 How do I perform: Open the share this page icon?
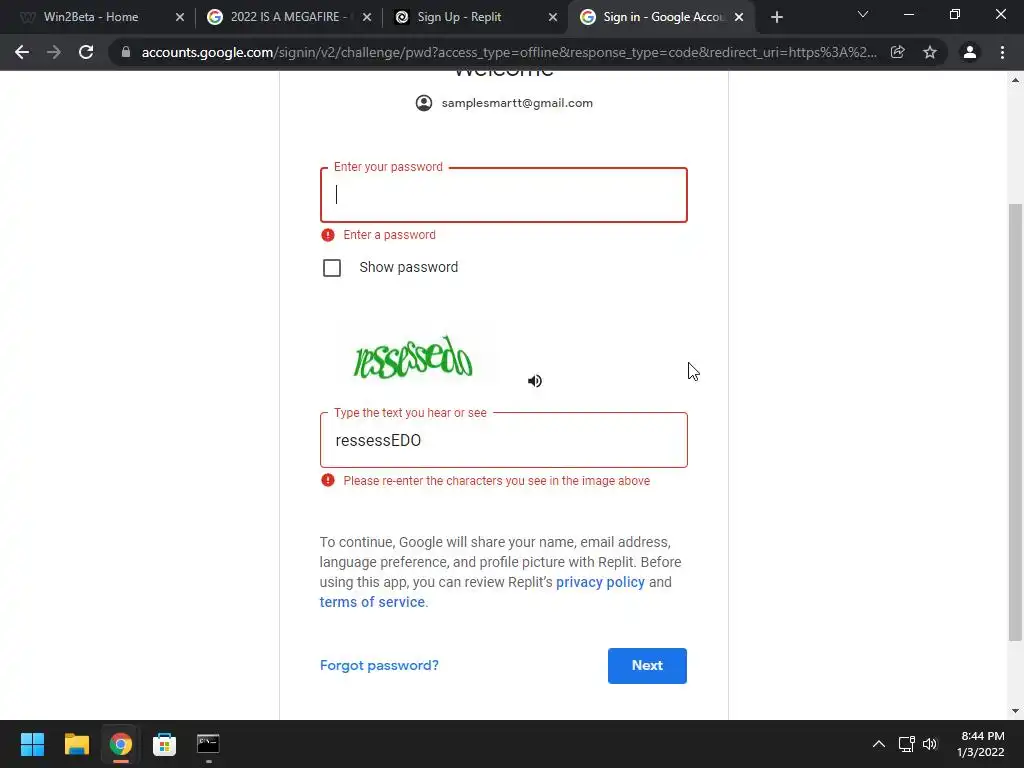(898, 52)
